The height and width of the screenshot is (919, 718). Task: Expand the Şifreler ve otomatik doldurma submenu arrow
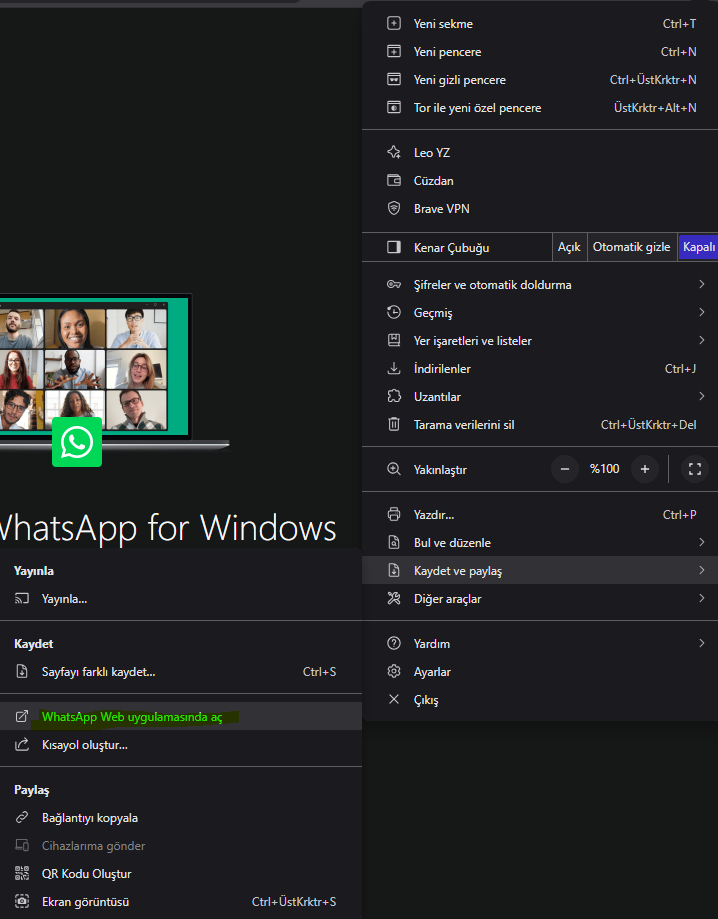point(702,284)
